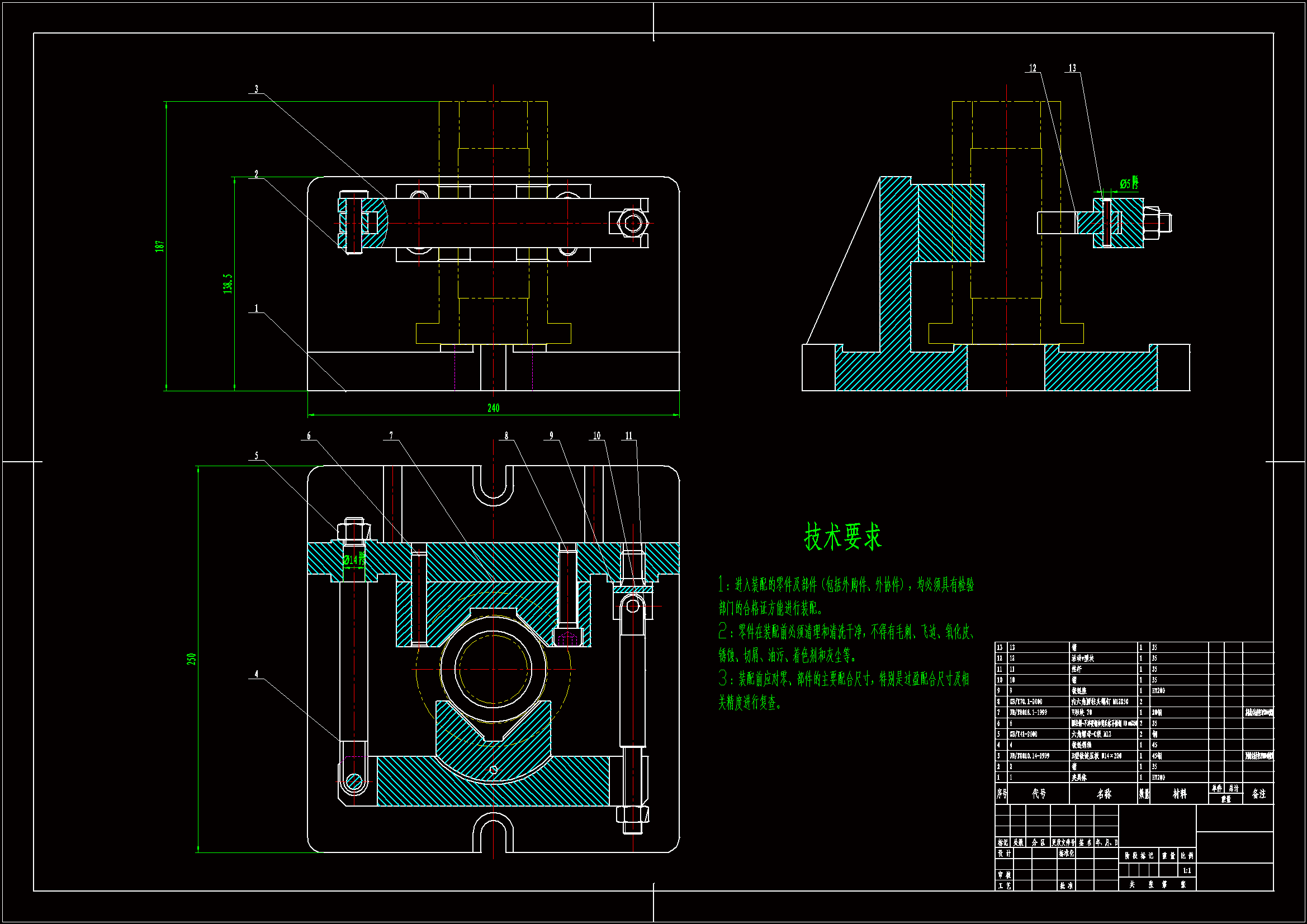The image size is (1307, 924).
Task: Click part callout number 4
Action: click(x=256, y=674)
